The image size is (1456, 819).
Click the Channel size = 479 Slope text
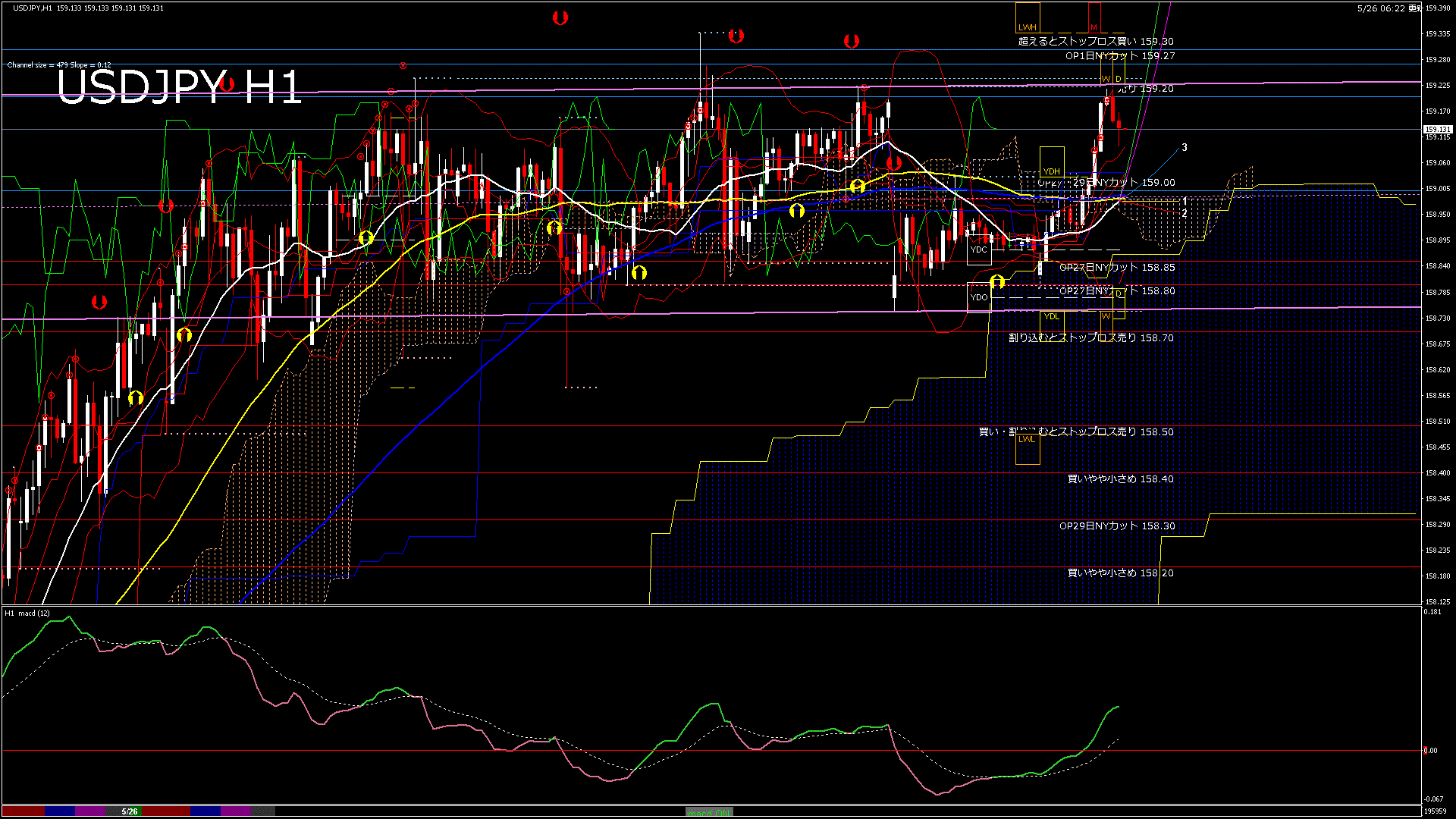[x=59, y=65]
